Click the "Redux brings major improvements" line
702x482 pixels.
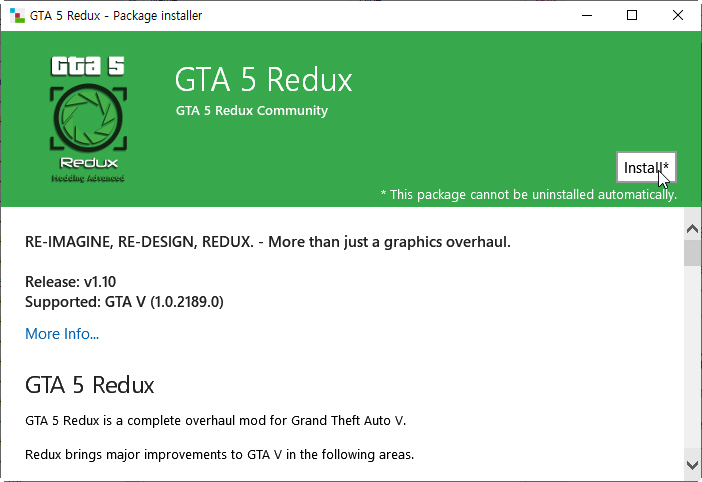coord(219,455)
